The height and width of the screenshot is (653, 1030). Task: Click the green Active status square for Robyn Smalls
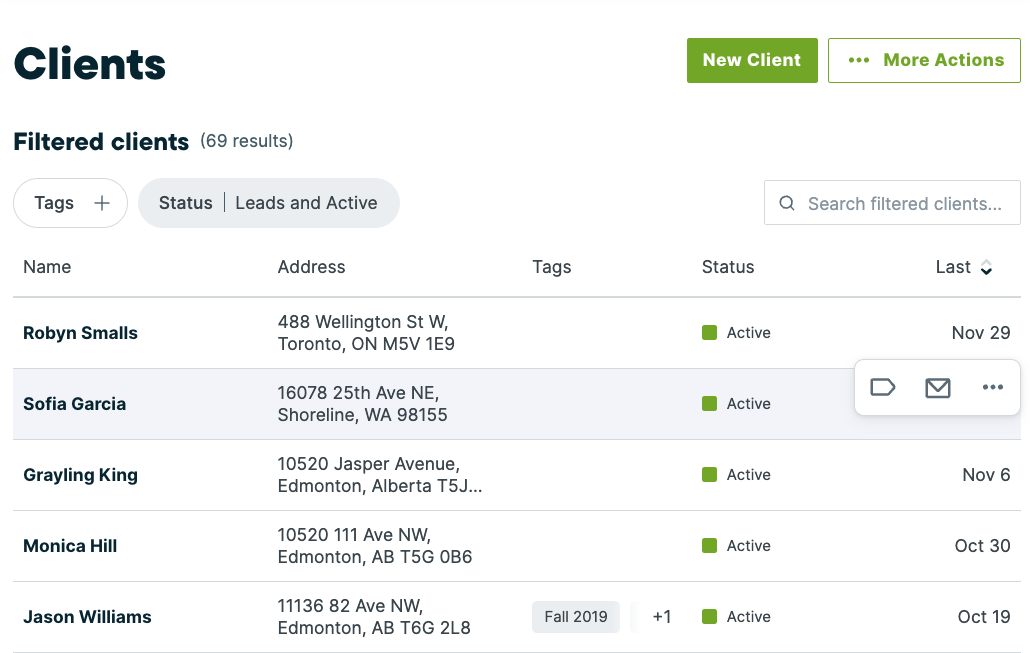click(x=710, y=333)
